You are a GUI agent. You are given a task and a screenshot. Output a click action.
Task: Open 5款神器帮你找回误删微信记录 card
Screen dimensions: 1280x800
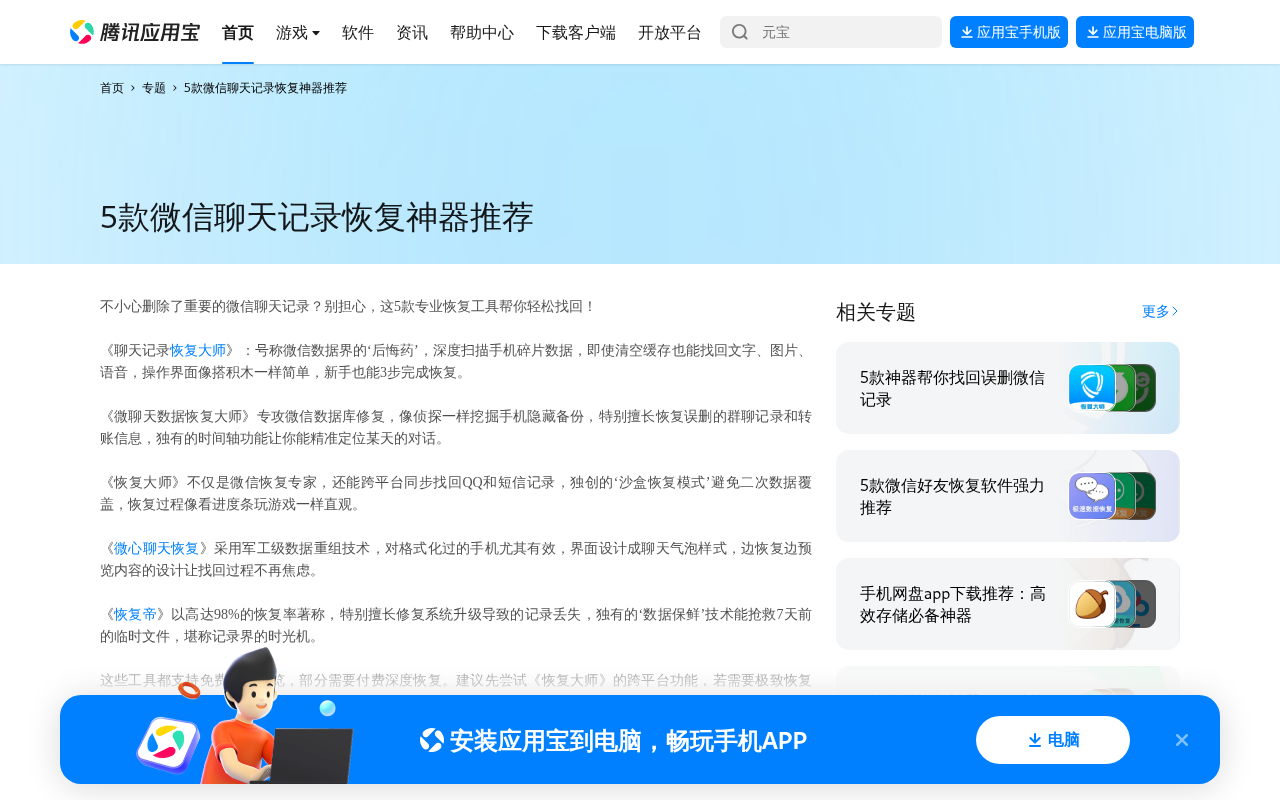point(1008,388)
